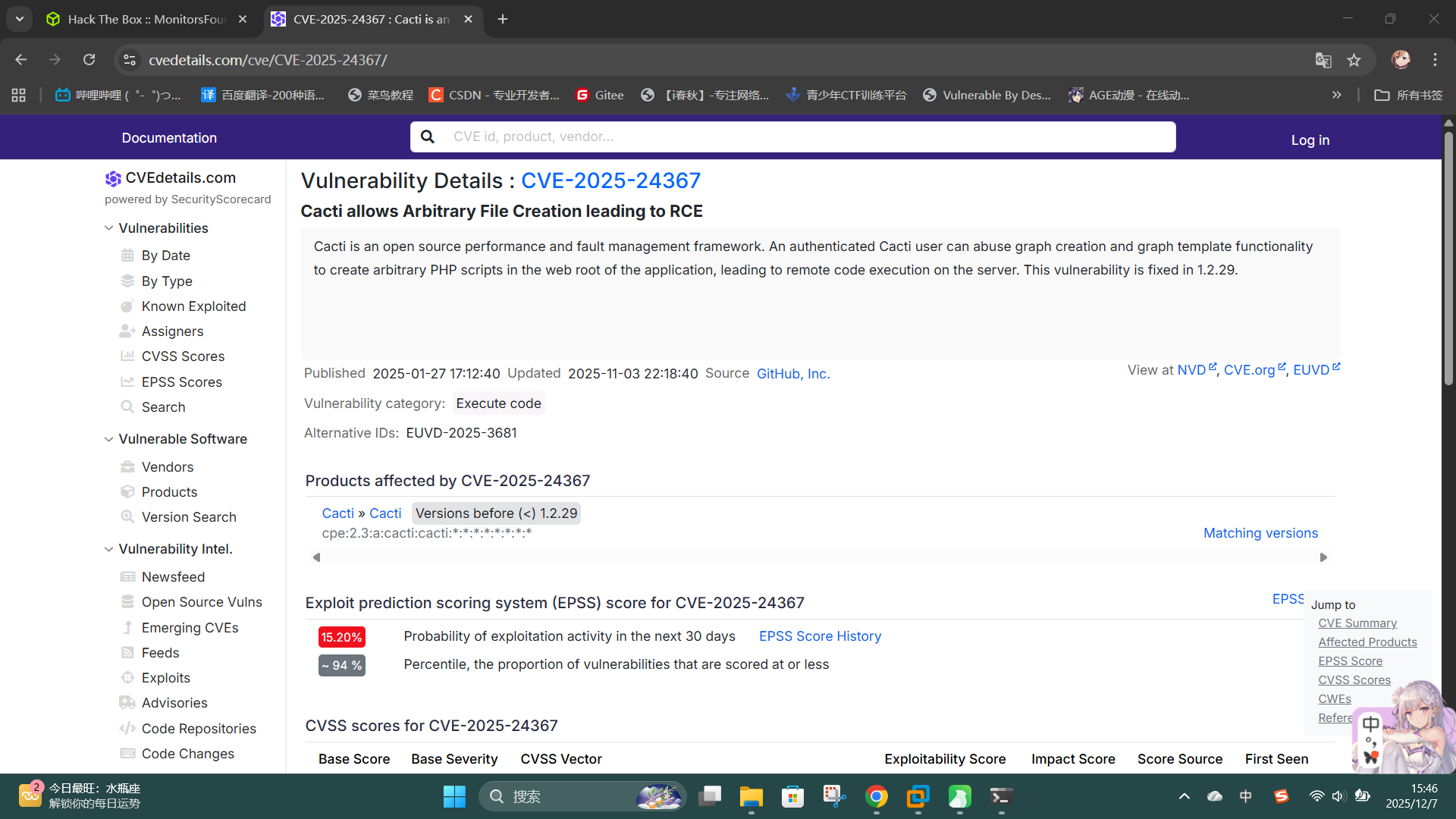Collapse the Vulnerable Software section
This screenshot has width=1456, height=819.
point(109,439)
